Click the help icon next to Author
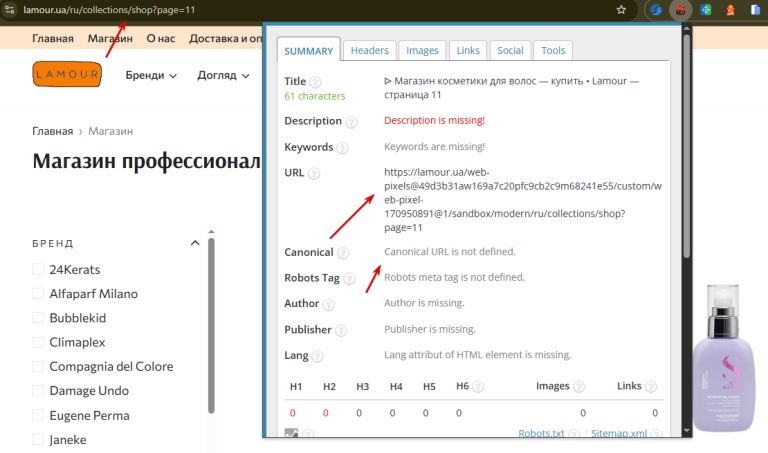The image size is (768, 453). [329, 305]
